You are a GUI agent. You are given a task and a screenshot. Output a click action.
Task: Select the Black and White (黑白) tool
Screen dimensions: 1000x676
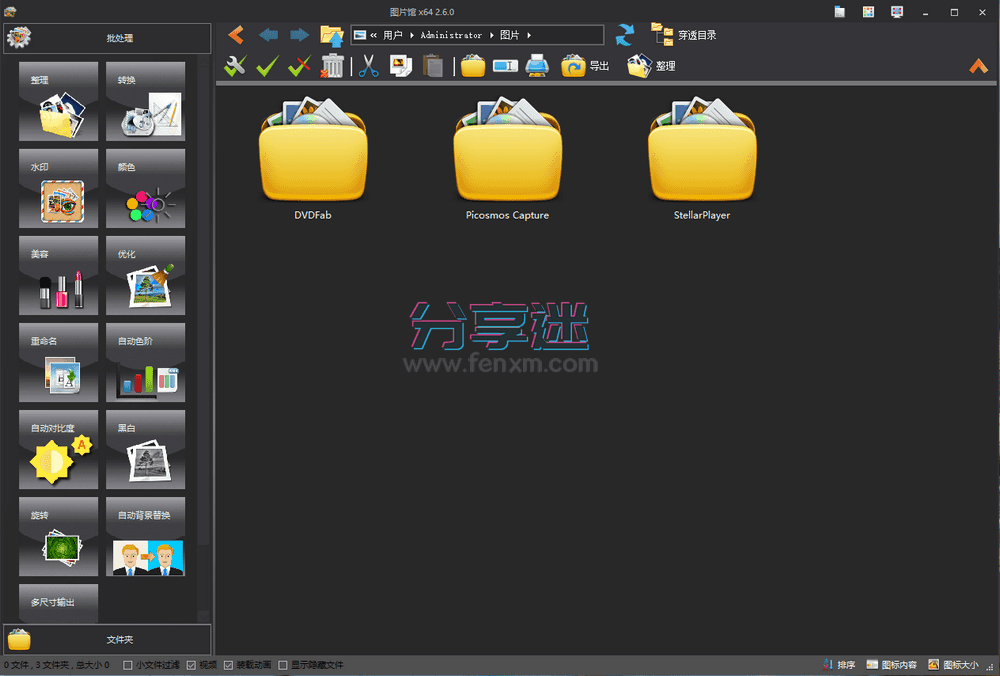[x=145, y=450]
